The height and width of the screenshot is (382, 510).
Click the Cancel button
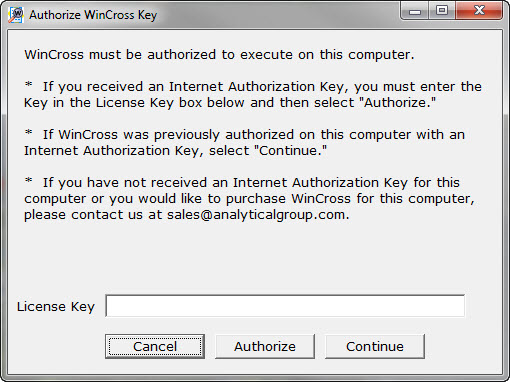[155, 346]
